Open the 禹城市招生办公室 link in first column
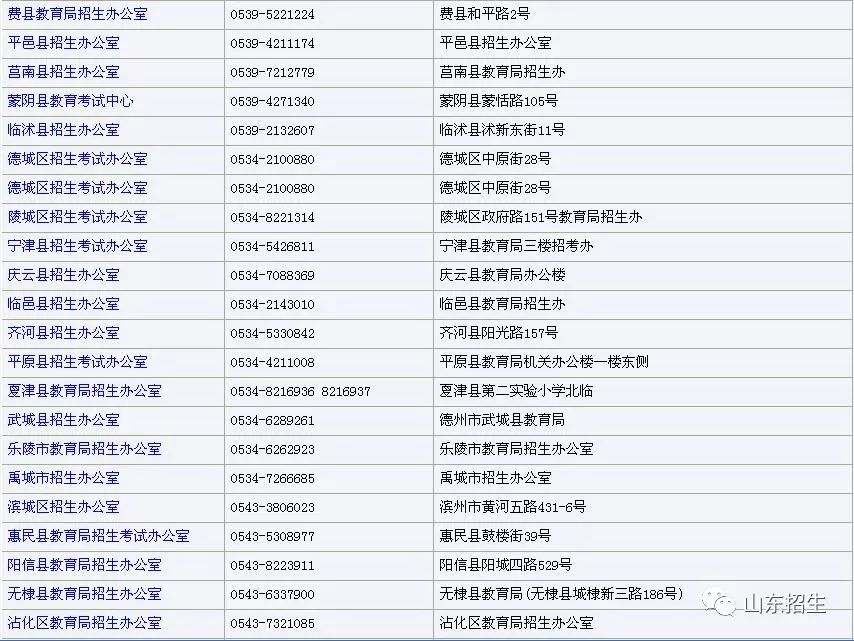854x641 pixels. [x=63, y=478]
